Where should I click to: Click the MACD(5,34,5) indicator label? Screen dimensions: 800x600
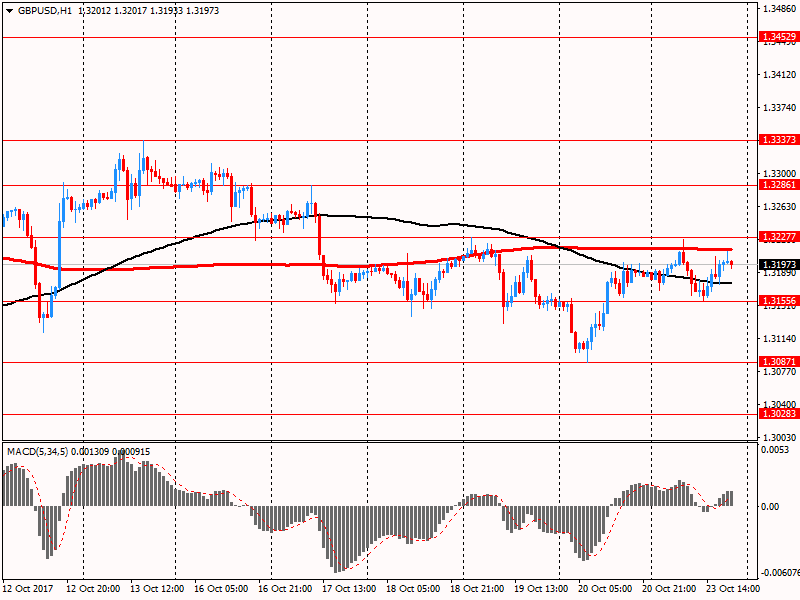(x=37, y=452)
